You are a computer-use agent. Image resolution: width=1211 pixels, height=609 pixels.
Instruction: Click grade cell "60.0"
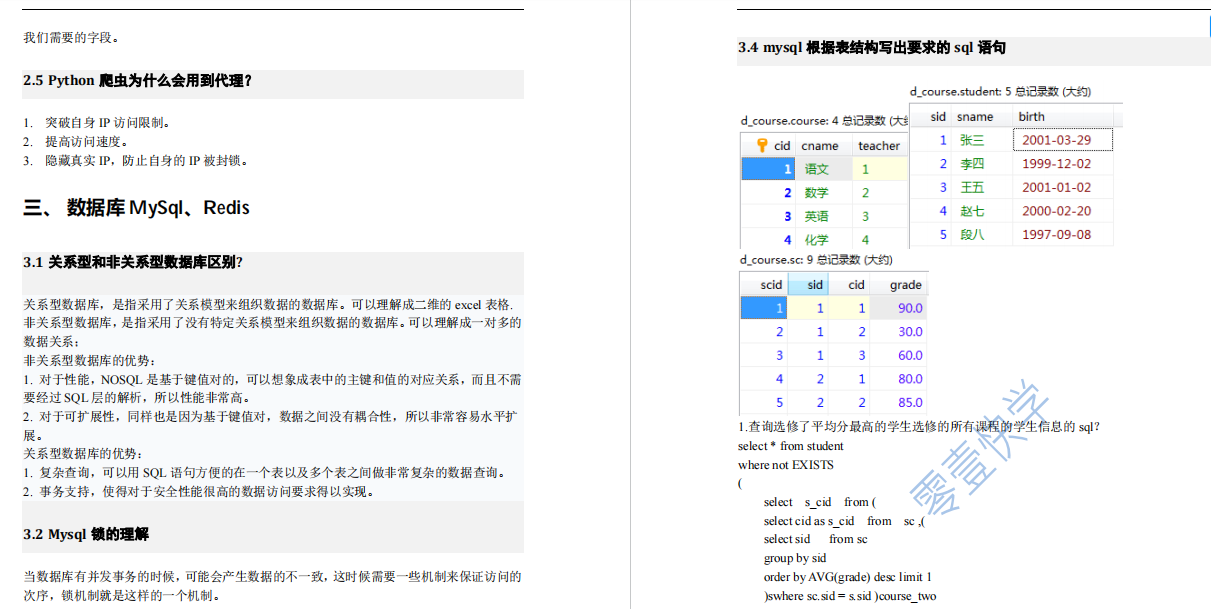(910, 356)
